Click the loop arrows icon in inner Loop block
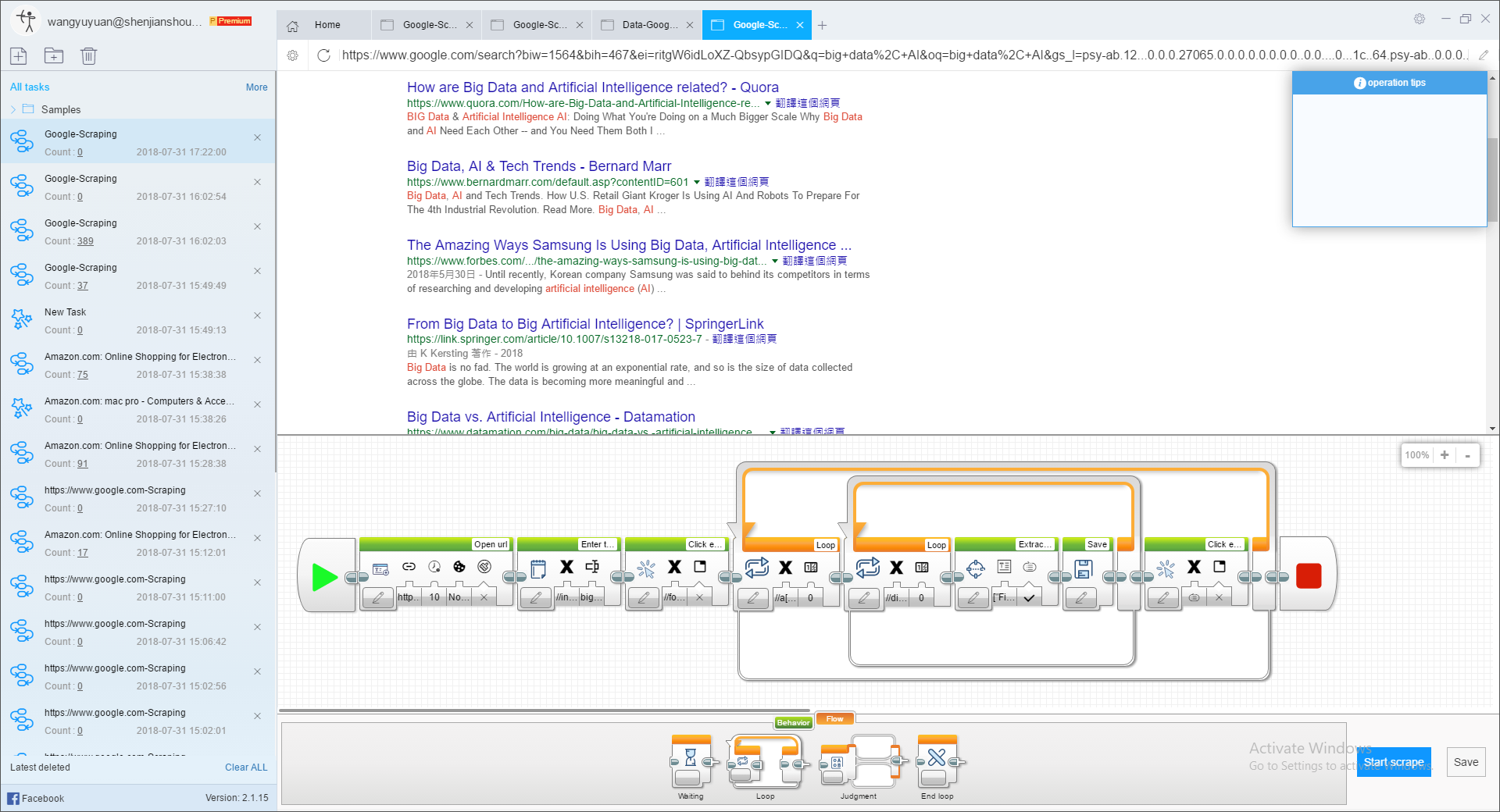This screenshot has height=812, width=1500. pyautogui.click(x=867, y=568)
